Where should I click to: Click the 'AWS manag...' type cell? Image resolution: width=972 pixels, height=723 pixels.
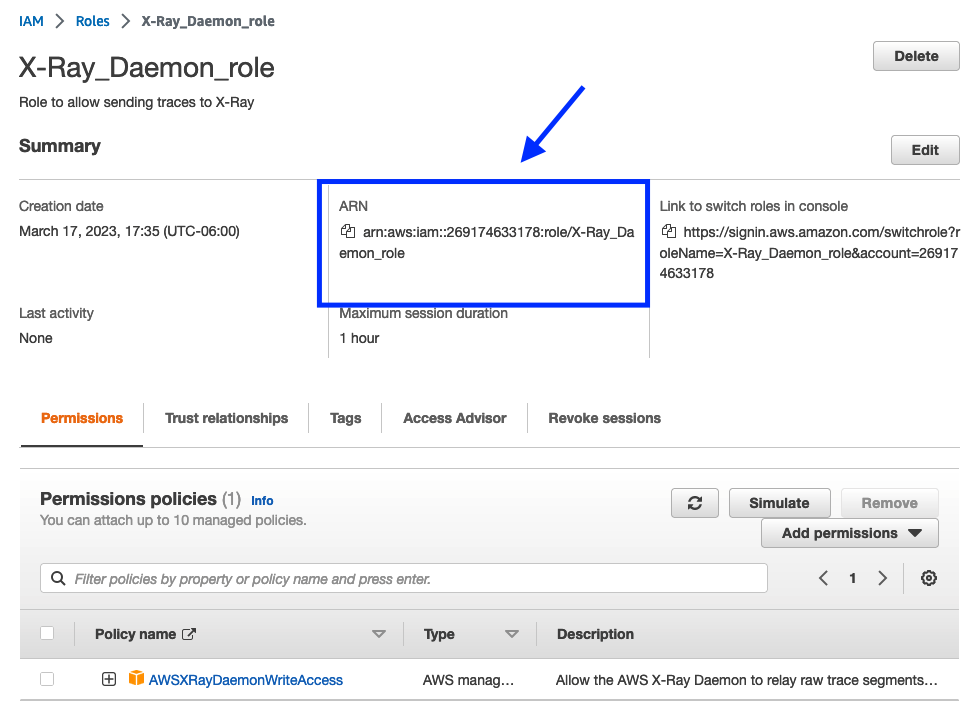(x=468, y=680)
